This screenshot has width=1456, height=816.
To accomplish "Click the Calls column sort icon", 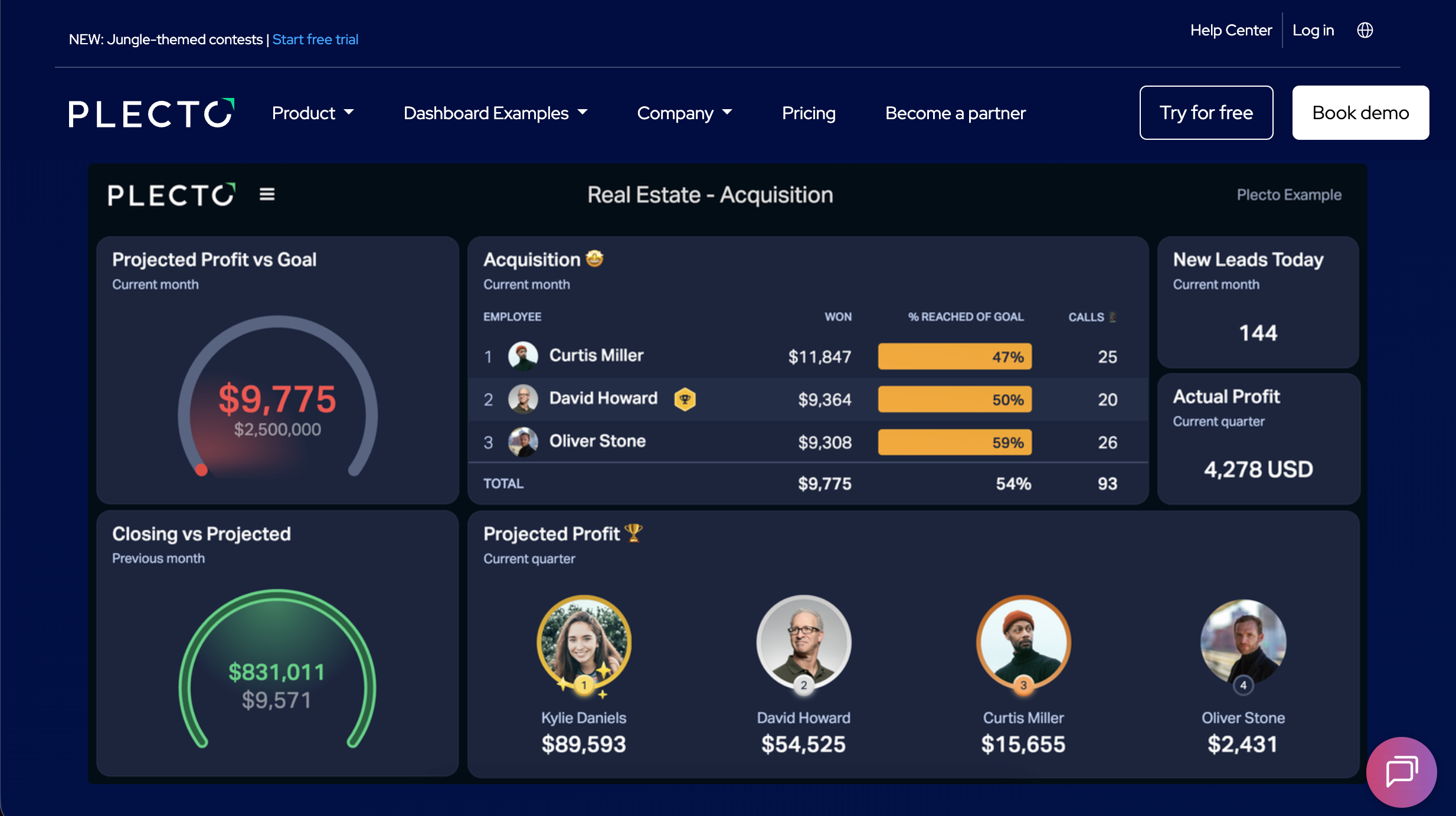I will (x=1113, y=317).
